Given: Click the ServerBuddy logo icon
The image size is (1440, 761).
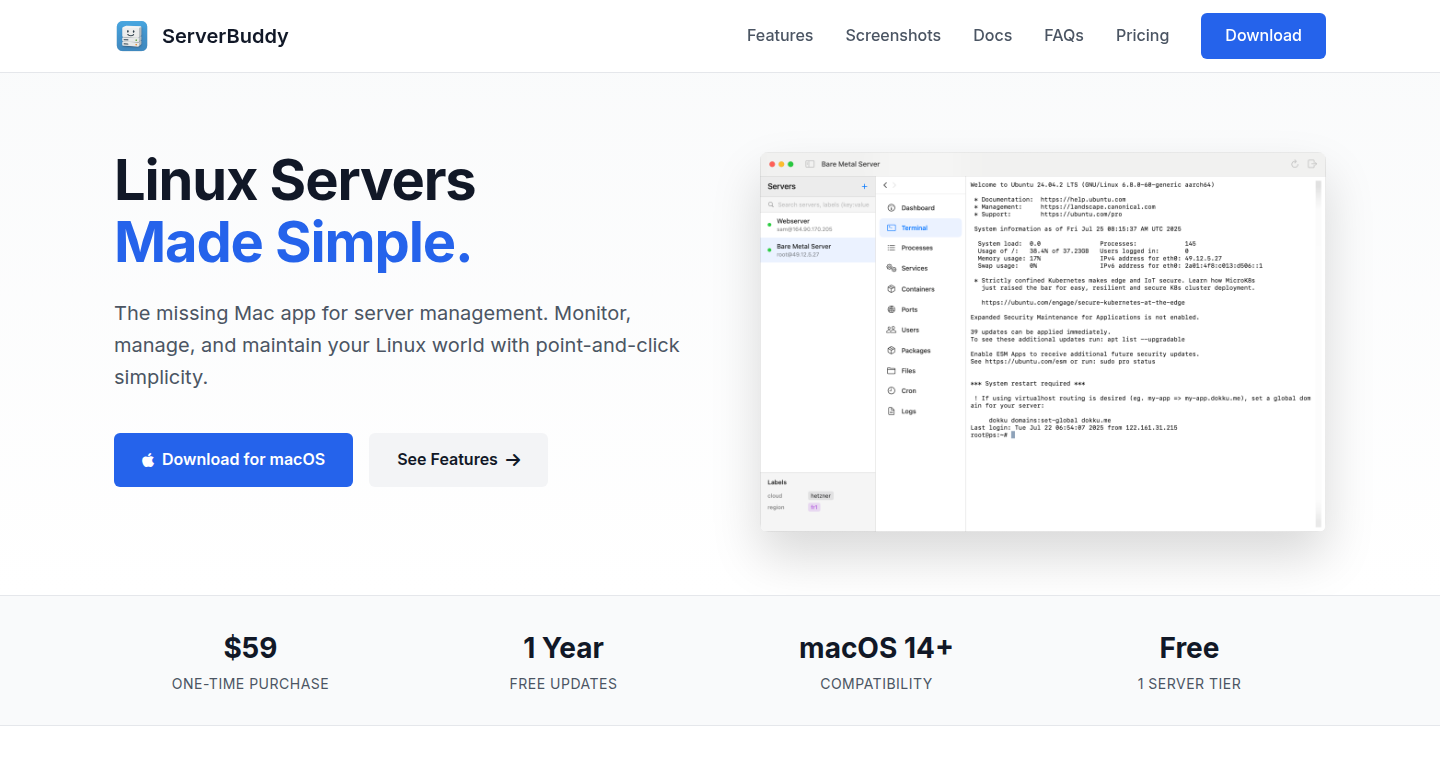Looking at the screenshot, I should 131,36.
